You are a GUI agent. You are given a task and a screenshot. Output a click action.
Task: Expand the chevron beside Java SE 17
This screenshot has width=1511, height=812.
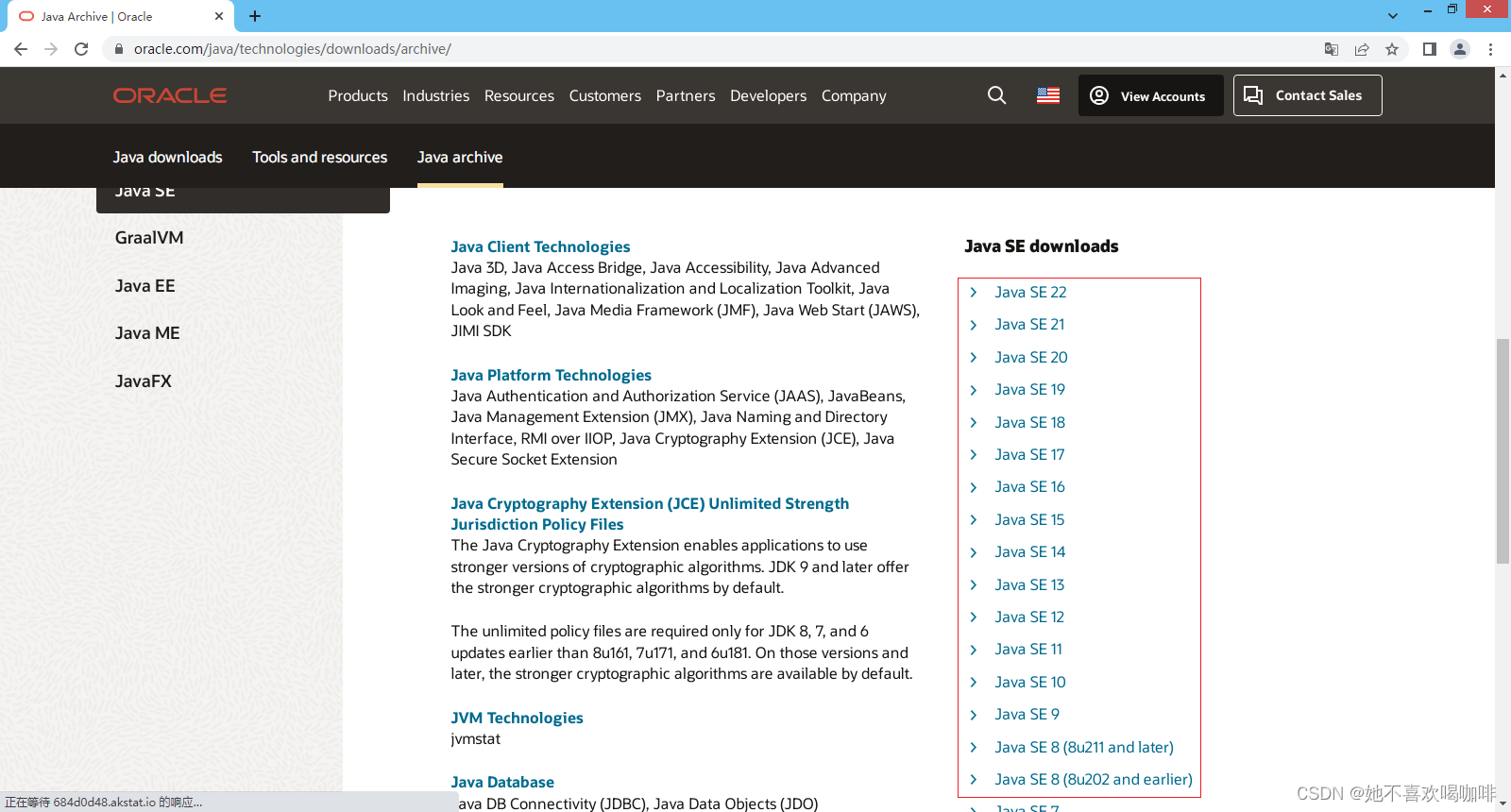pyautogui.click(x=974, y=455)
